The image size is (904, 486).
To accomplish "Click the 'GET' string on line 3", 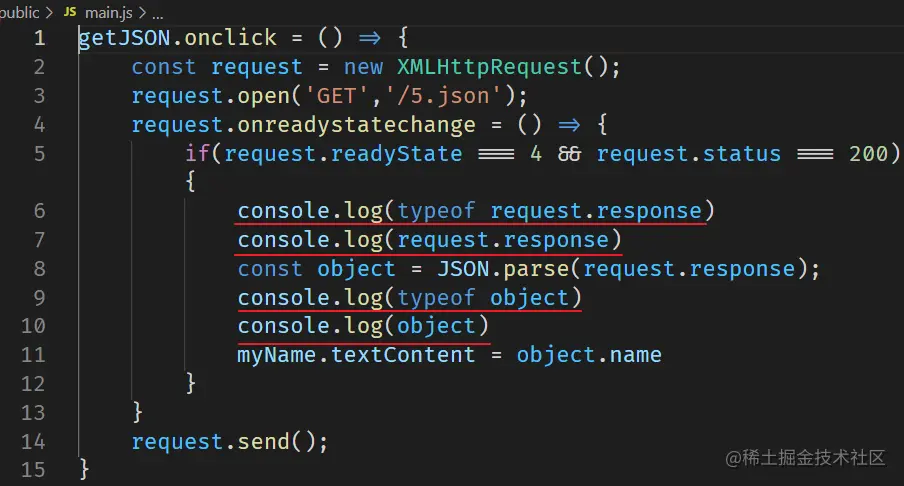I will (337, 96).
